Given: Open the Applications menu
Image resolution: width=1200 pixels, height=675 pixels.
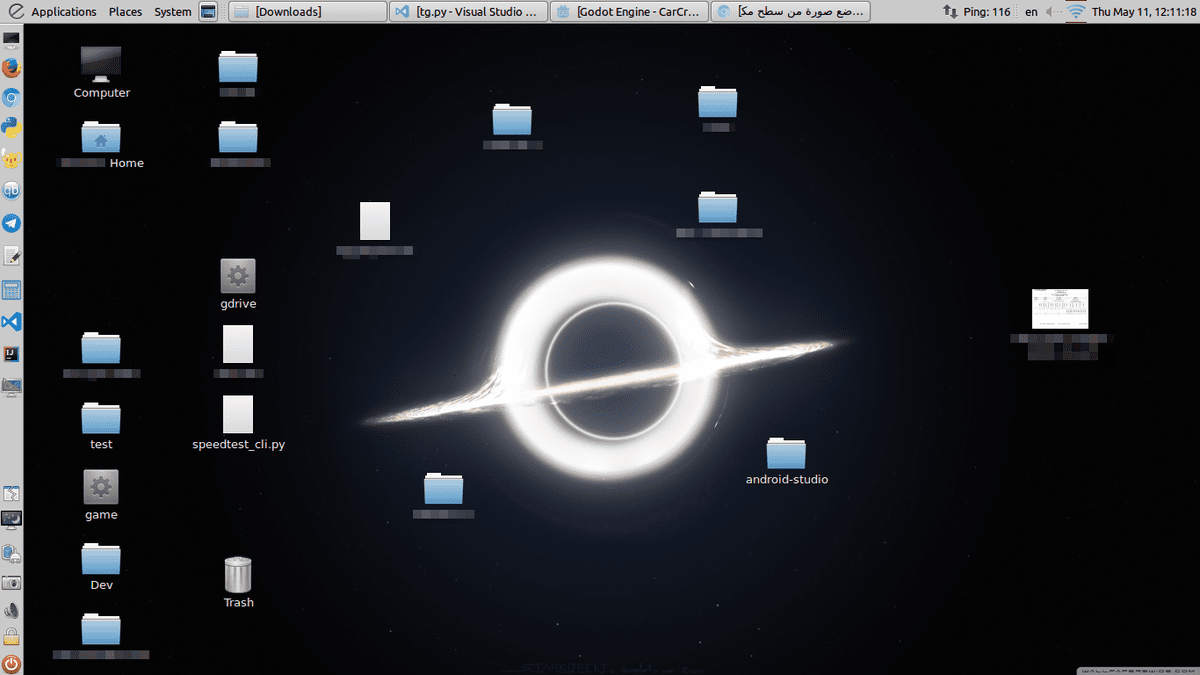Looking at the screenshot, I should pyautogui.click(x=63, y=12).
